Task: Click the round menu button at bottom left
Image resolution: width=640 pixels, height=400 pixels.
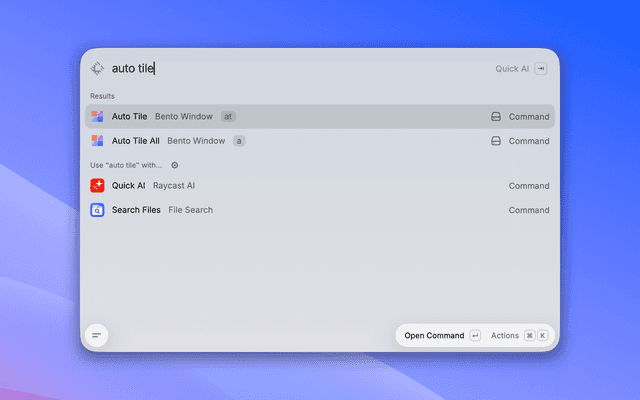Action: click(97, 336)
